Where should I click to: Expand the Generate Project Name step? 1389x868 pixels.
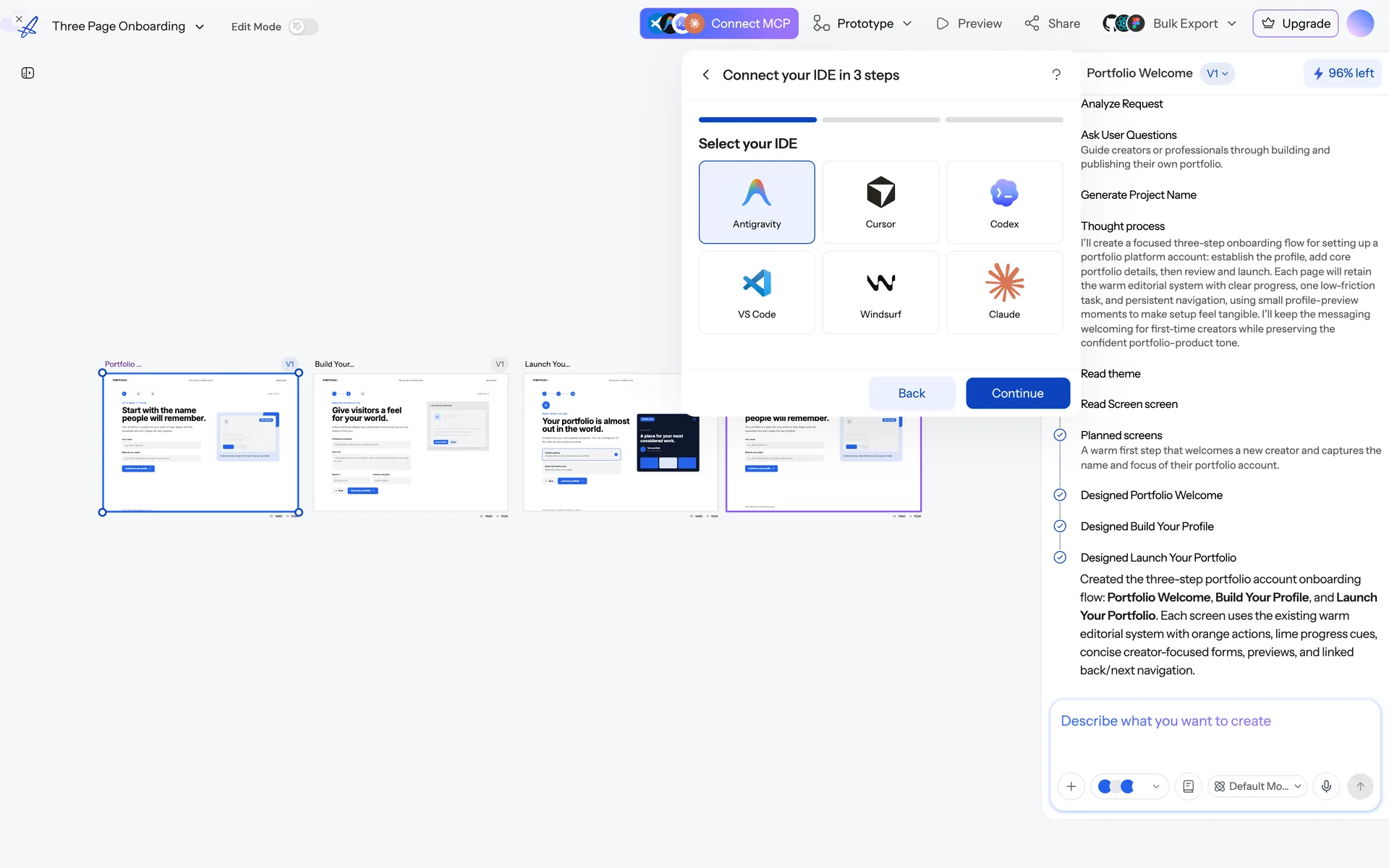coord(1138,195)
